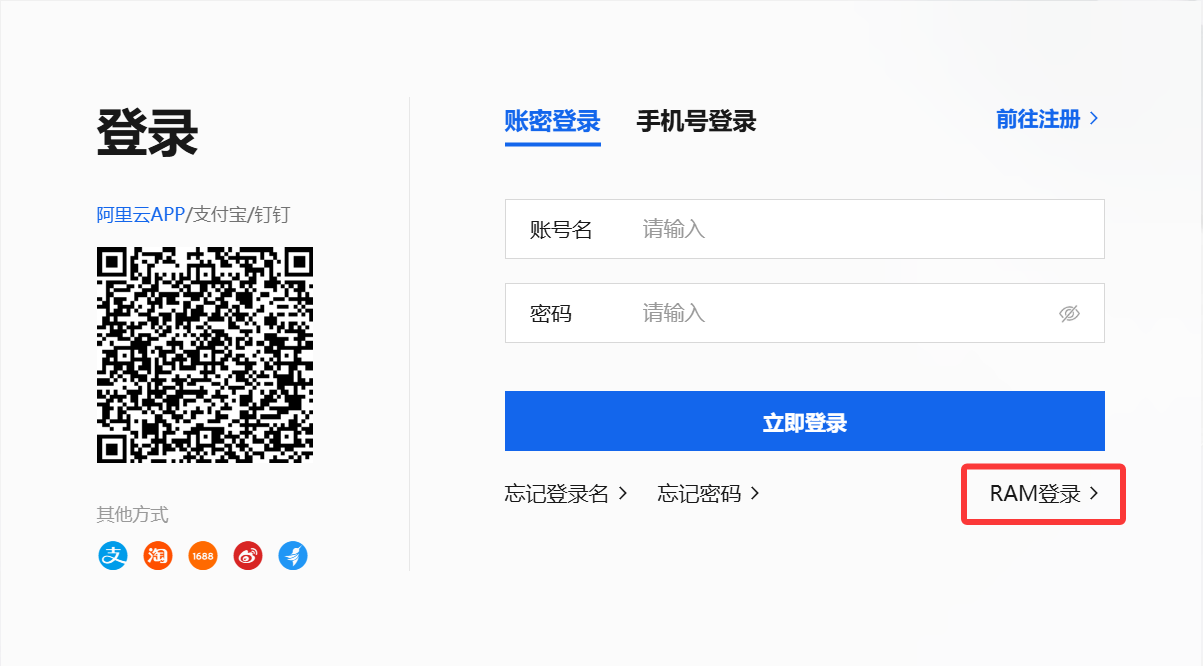Image resolution: width=1203 pixels, height=666 pixels.
Task: Focus the 账号名 input field
Action: tap(805, 229)
